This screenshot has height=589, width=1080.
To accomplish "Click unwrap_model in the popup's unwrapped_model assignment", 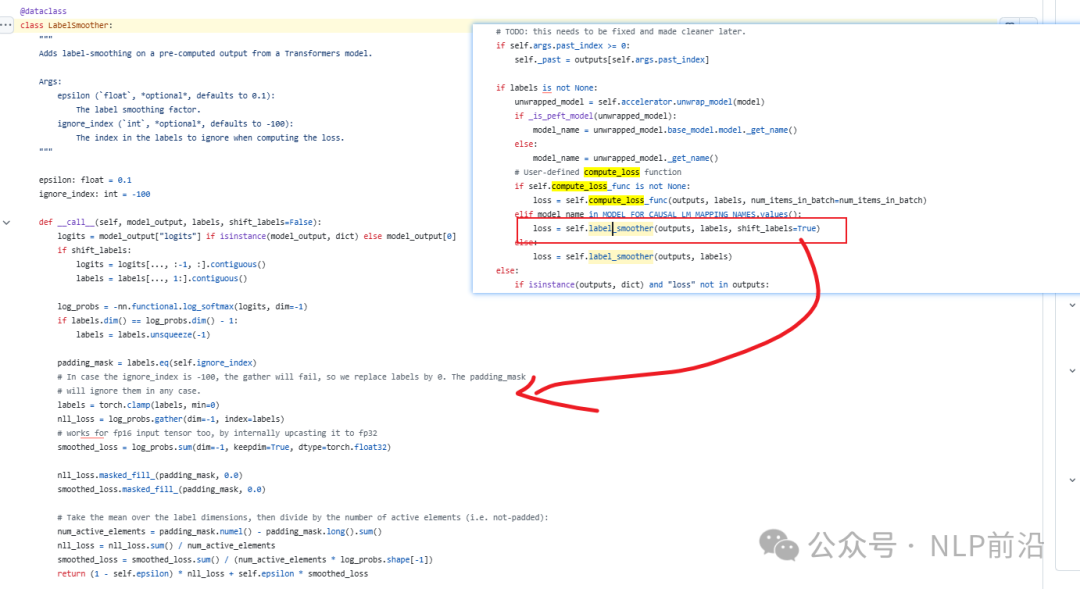I will 704,102.
